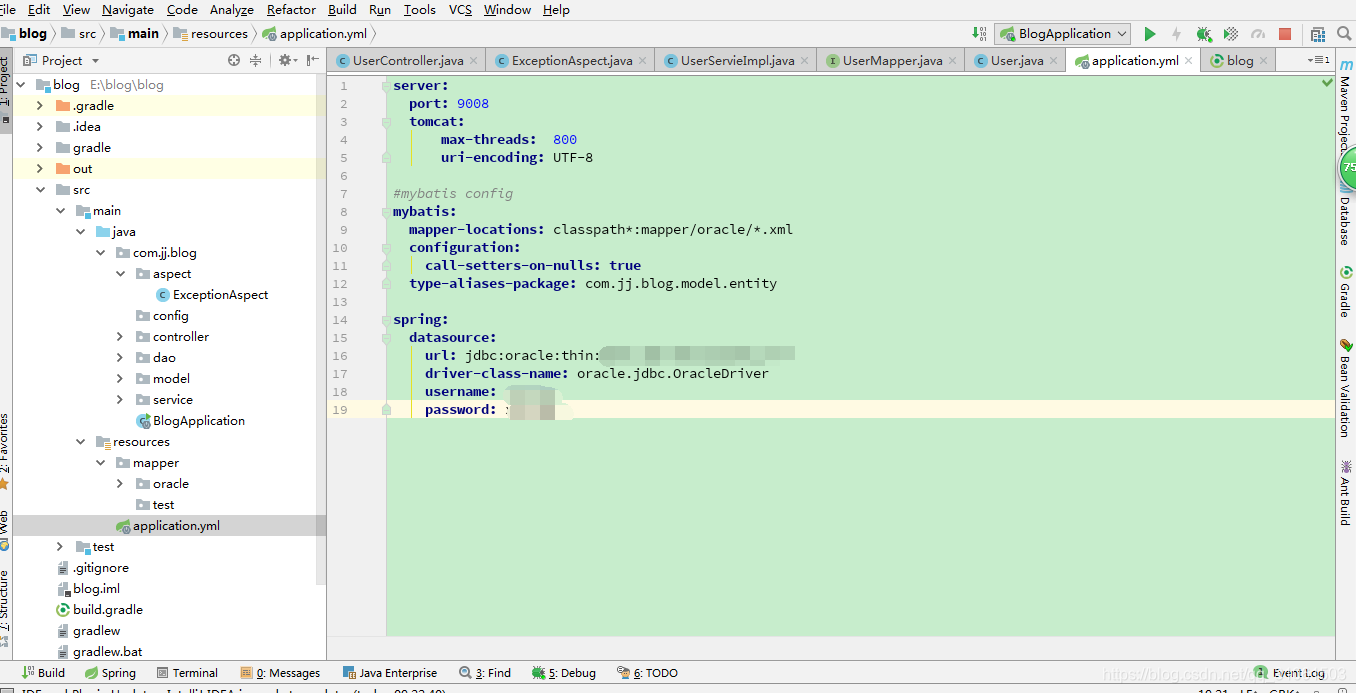This screenshot has width=1356, height=693.
Task: Open Project panel settings gear icon
Action: click(x=286, y=60)
